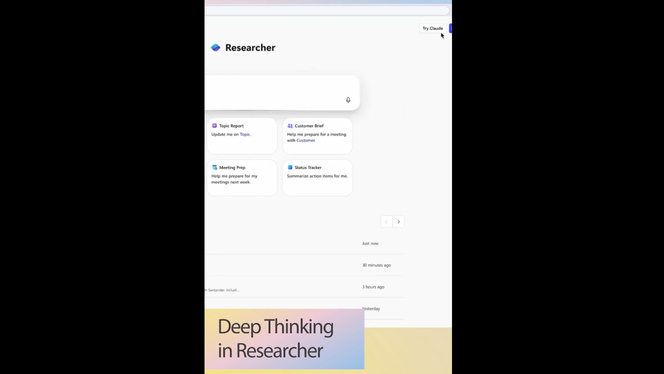
Task: Click the Customer Brief people icon
Action: 290,126
